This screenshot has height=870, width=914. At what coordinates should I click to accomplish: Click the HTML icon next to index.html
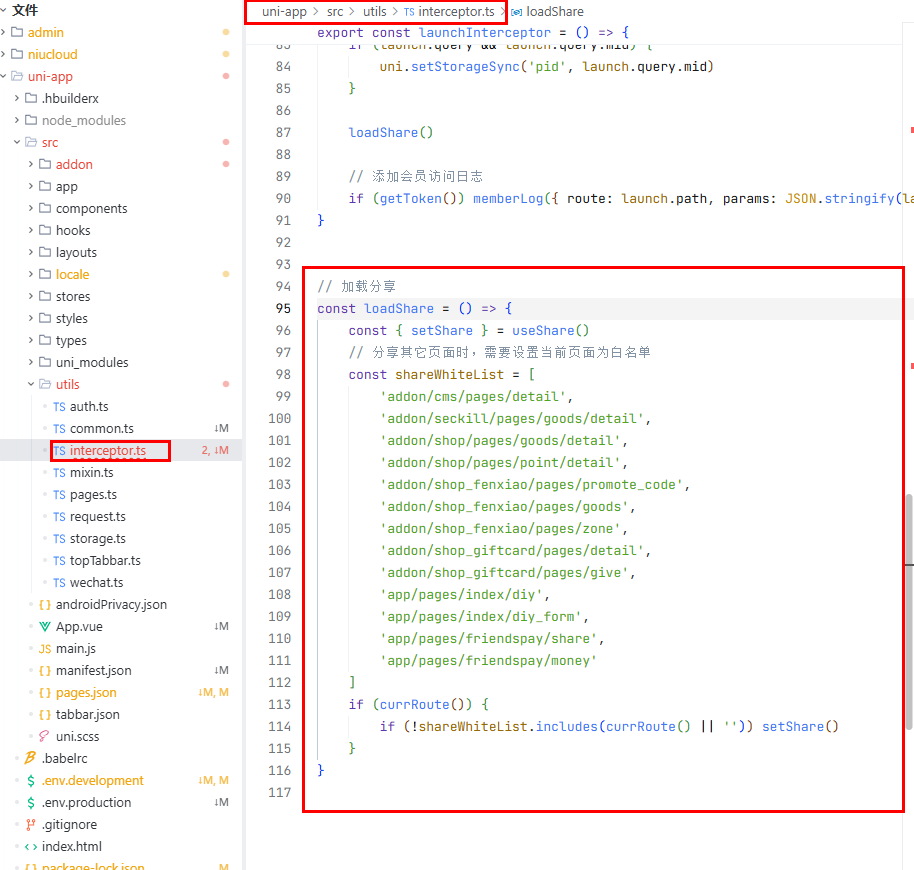click(x=31, y=847)
